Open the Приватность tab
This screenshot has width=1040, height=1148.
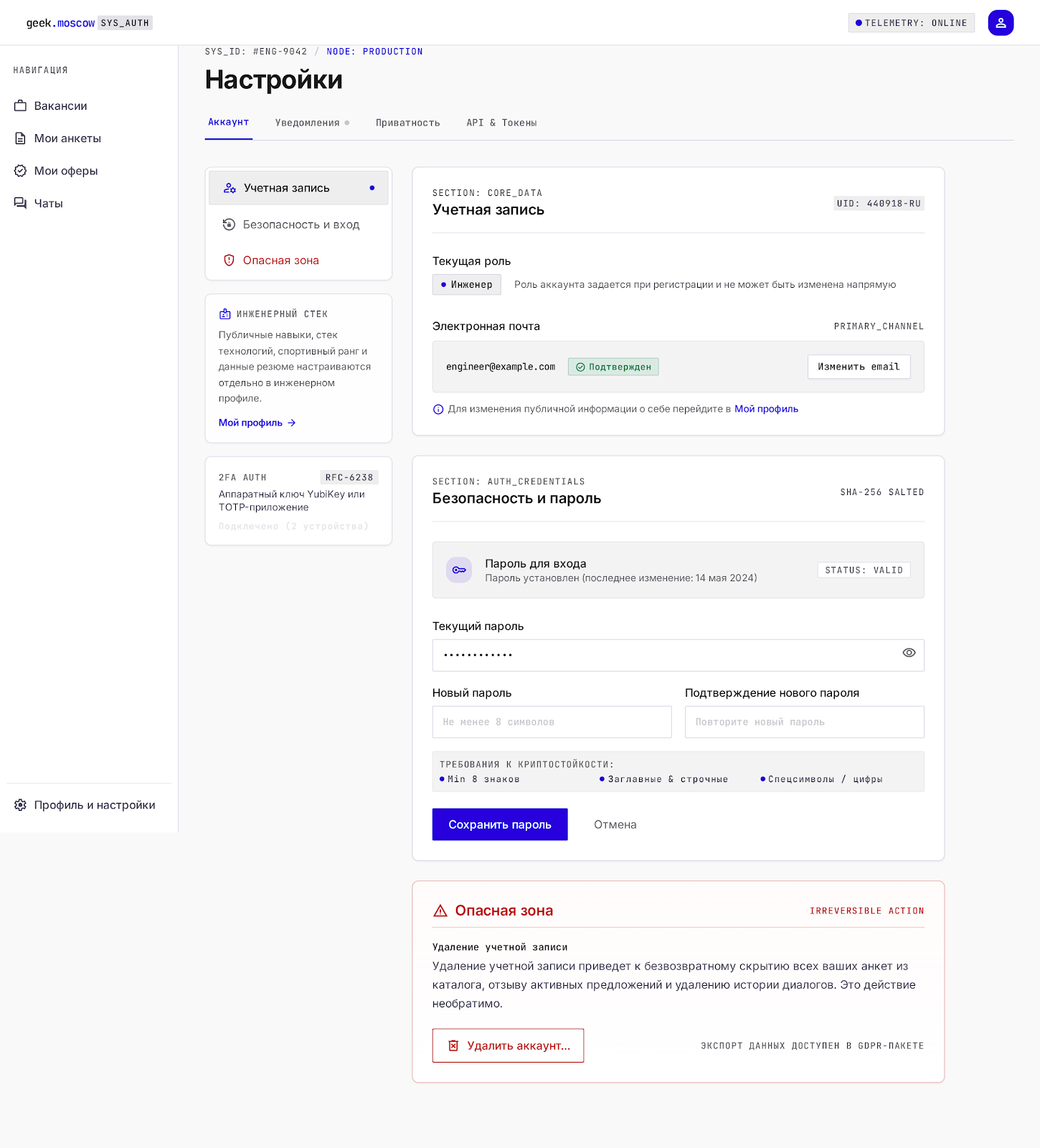pos(407,123)
